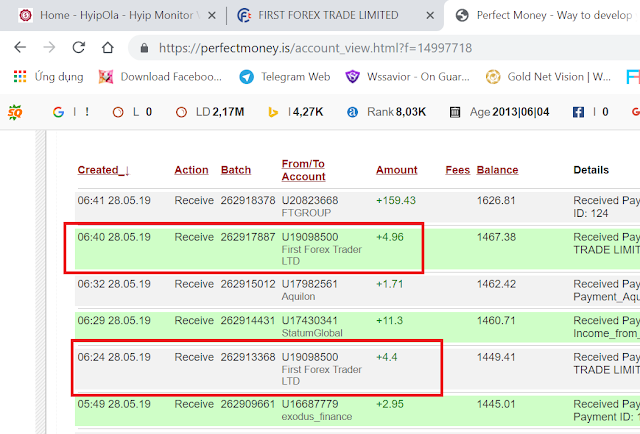Click the LD 2,17M parameter

(x=210, y=112)
